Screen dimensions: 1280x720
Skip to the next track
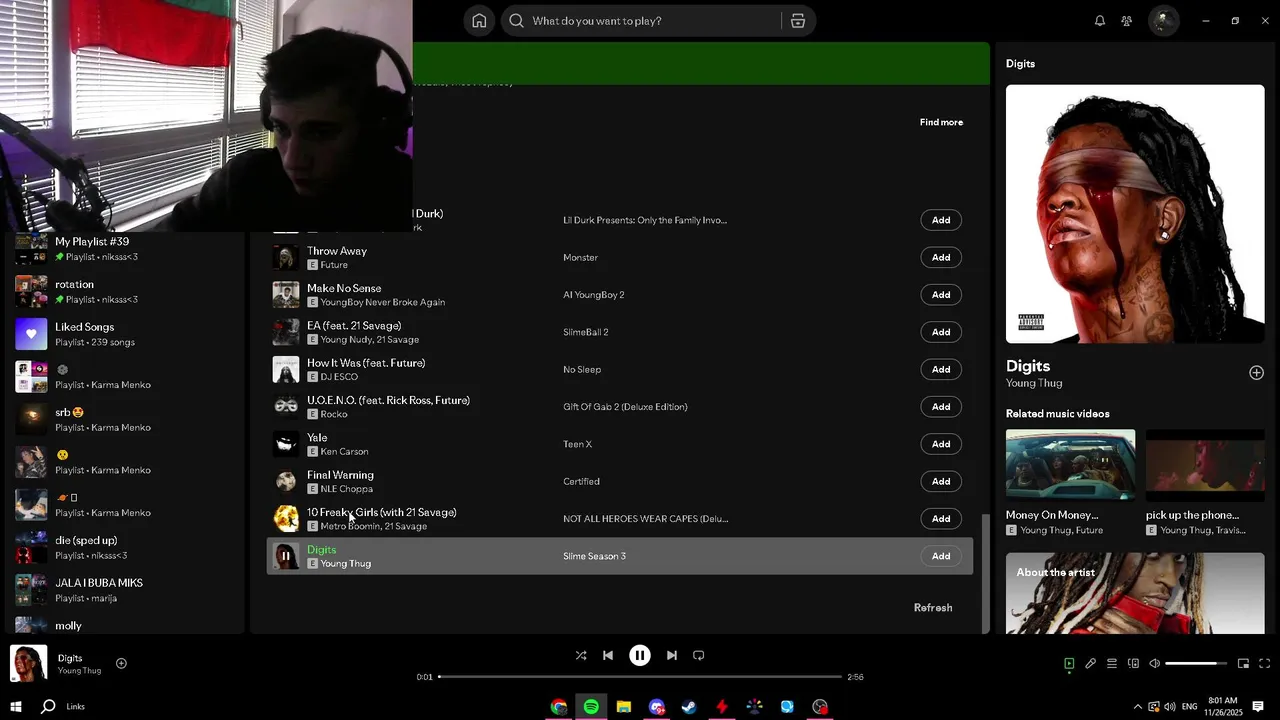point(672,656)
